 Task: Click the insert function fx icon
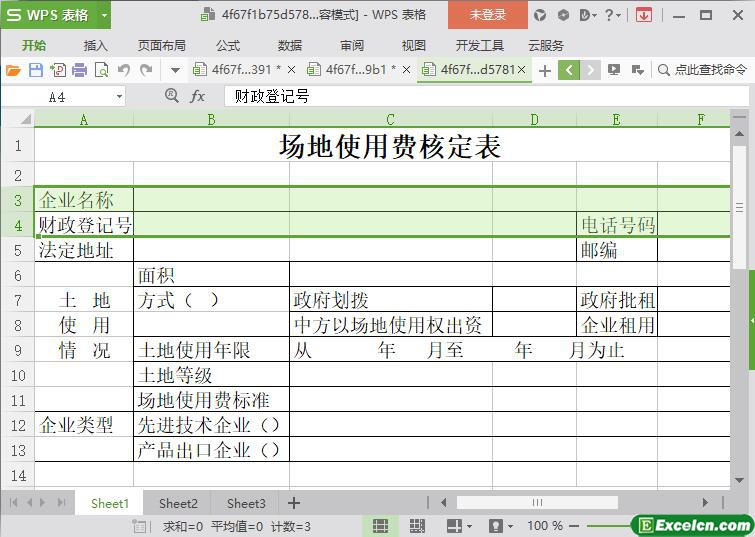pos(198,96)
